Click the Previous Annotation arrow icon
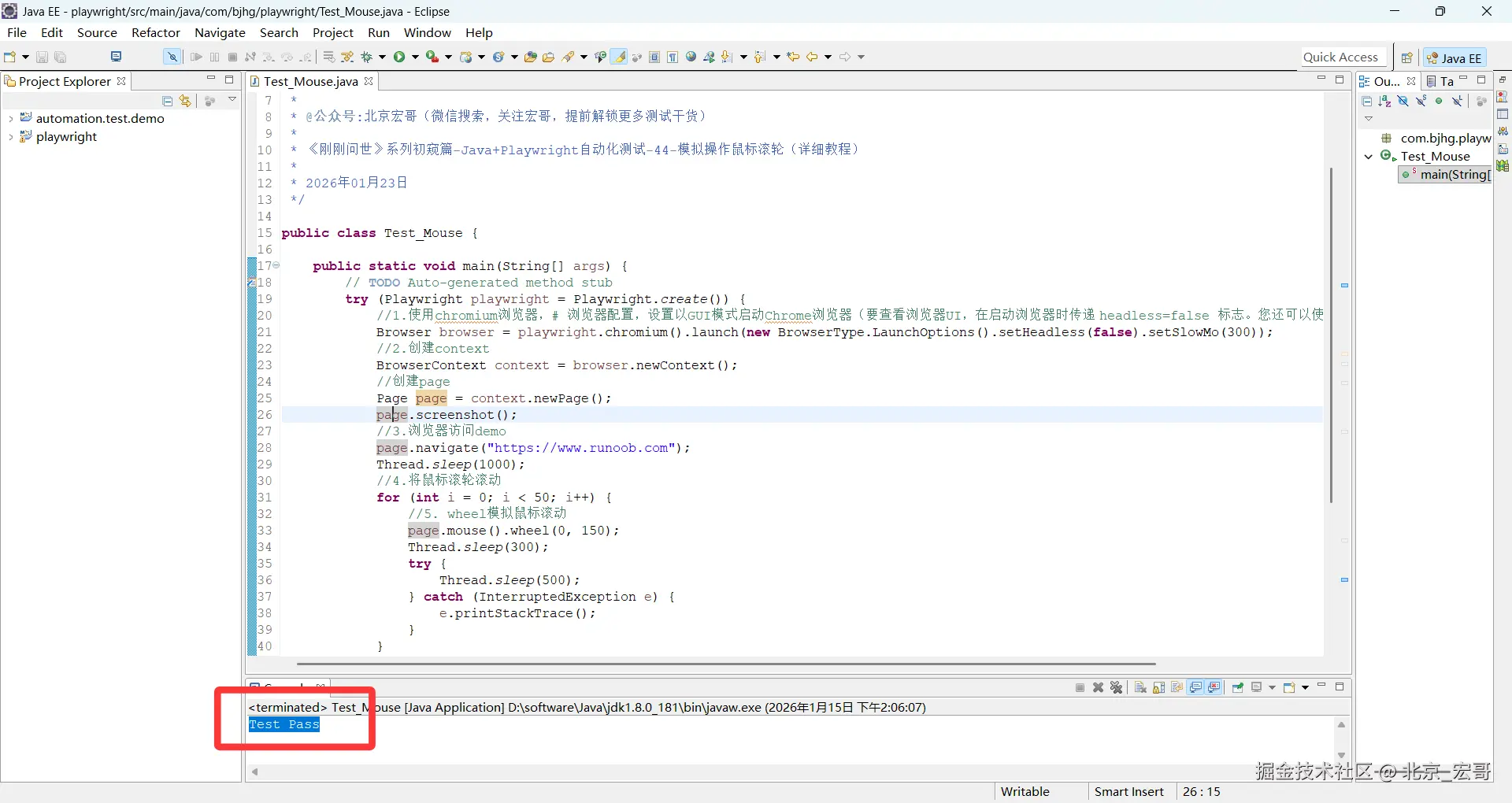The height and width of the screenshot is (803, 1512). [760, 57]
